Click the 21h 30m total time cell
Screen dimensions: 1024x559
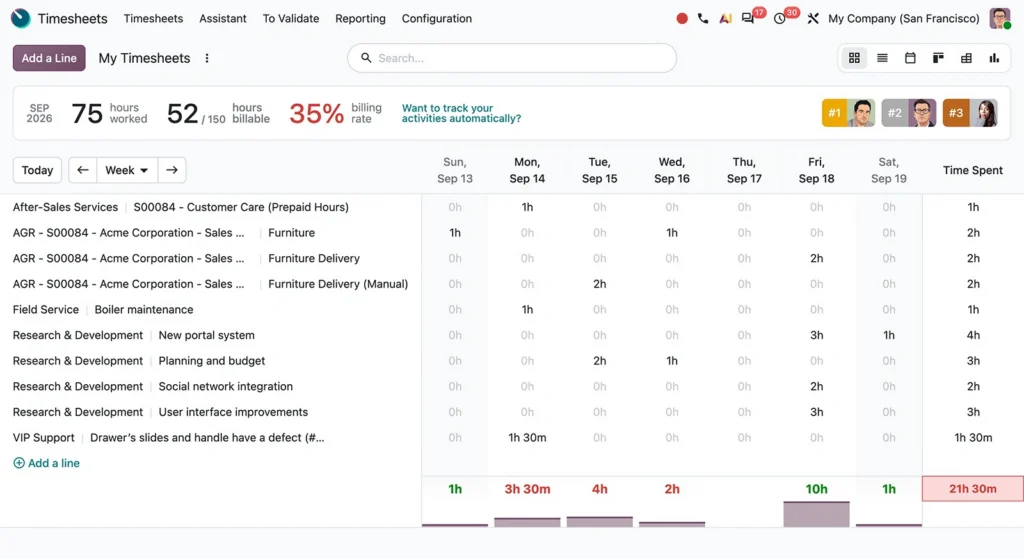972,488
